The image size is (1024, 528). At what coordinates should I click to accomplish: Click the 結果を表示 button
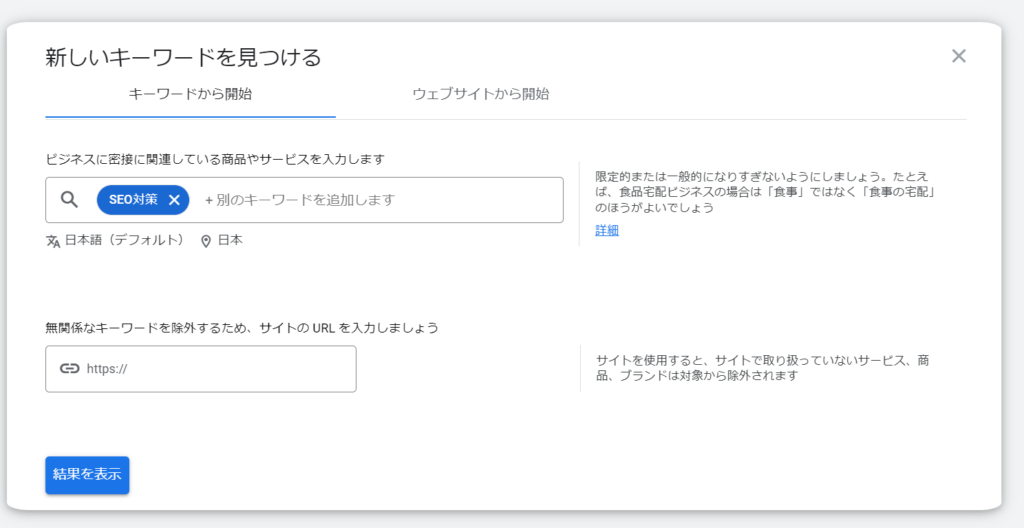(87, 475)
